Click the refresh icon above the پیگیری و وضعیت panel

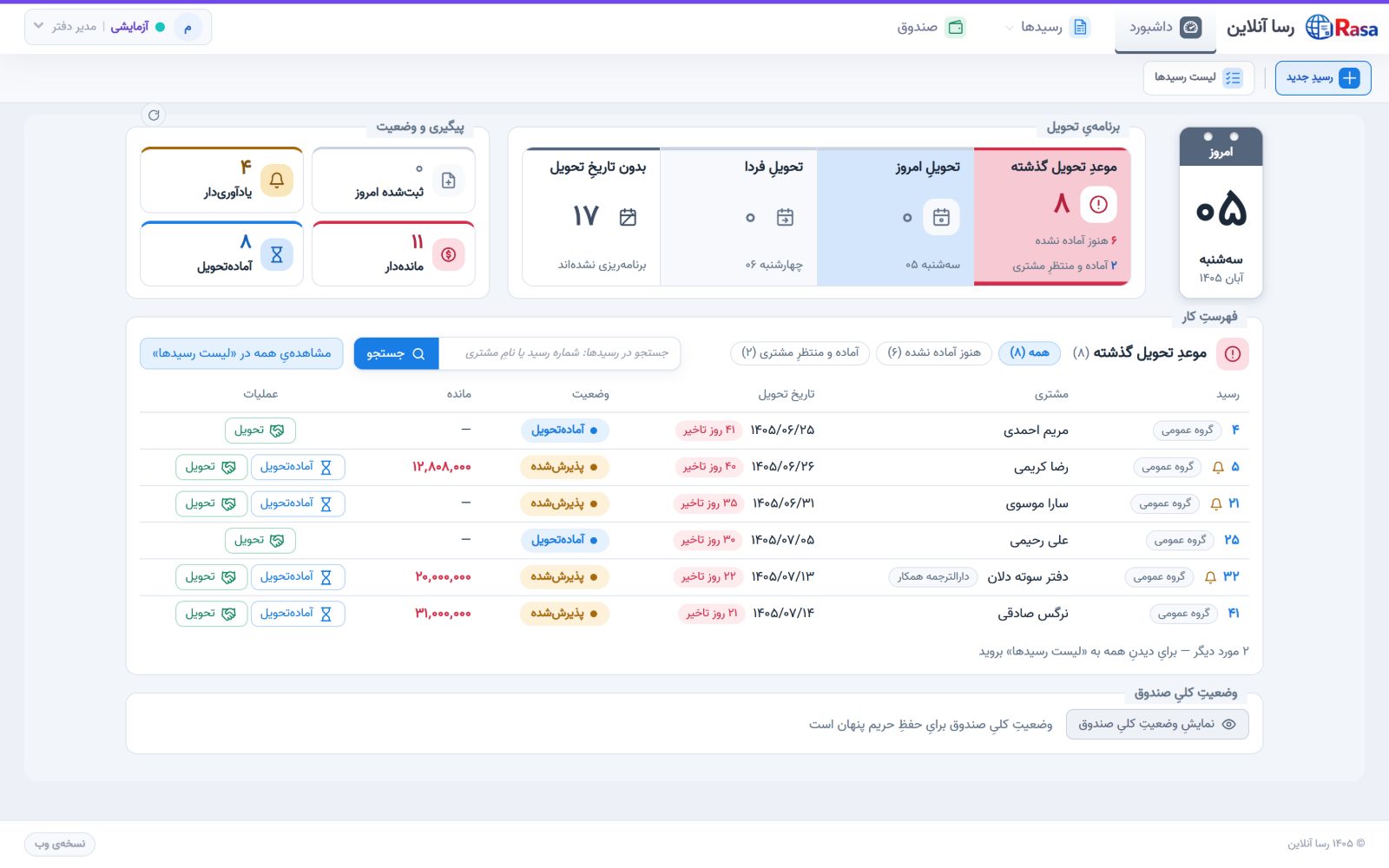(154, 115)
